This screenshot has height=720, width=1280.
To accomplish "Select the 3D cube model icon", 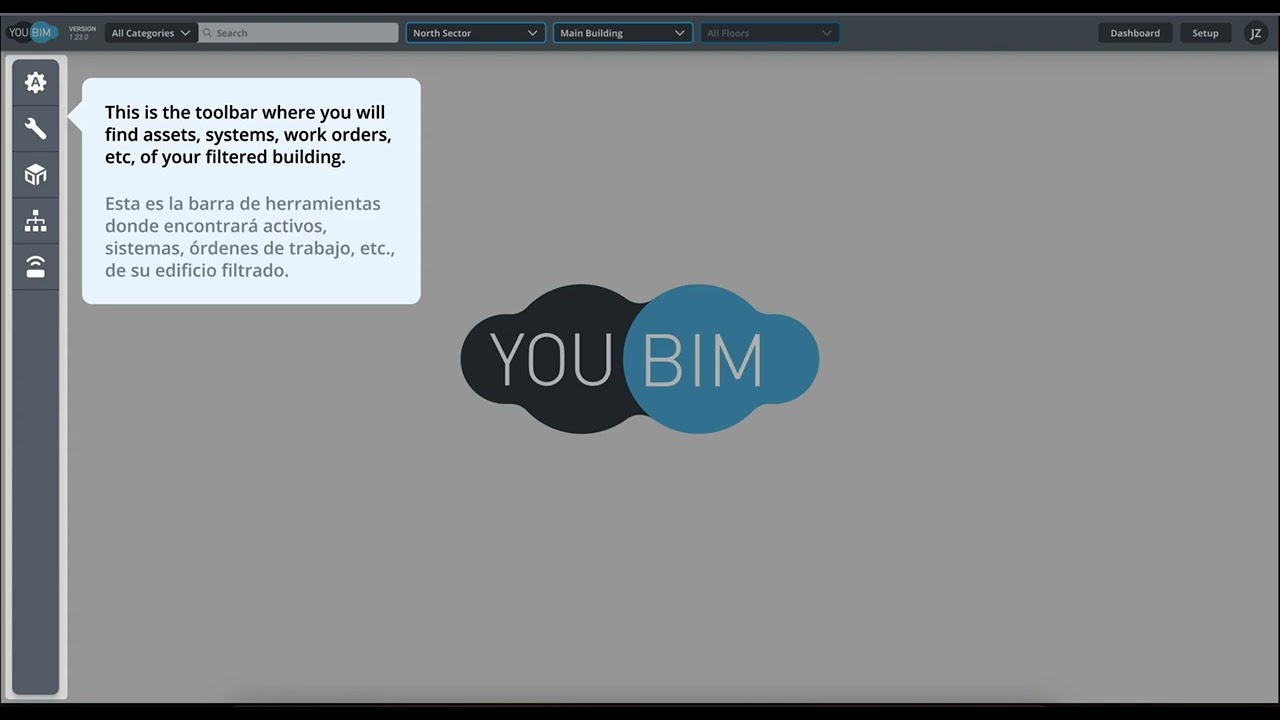I will click(x=36, y=175).
